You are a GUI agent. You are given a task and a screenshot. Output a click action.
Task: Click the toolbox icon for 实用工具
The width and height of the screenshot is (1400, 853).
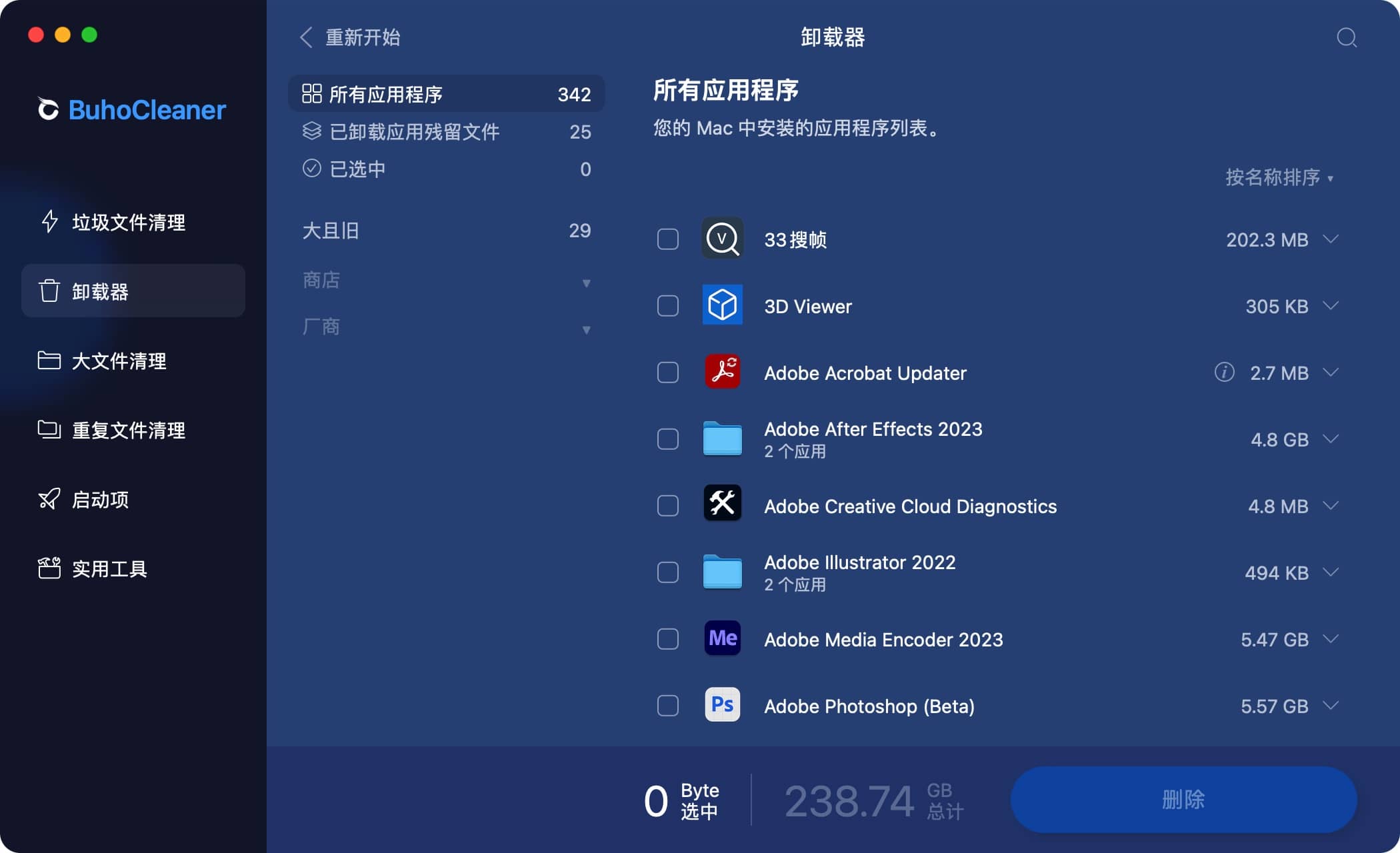49,568
